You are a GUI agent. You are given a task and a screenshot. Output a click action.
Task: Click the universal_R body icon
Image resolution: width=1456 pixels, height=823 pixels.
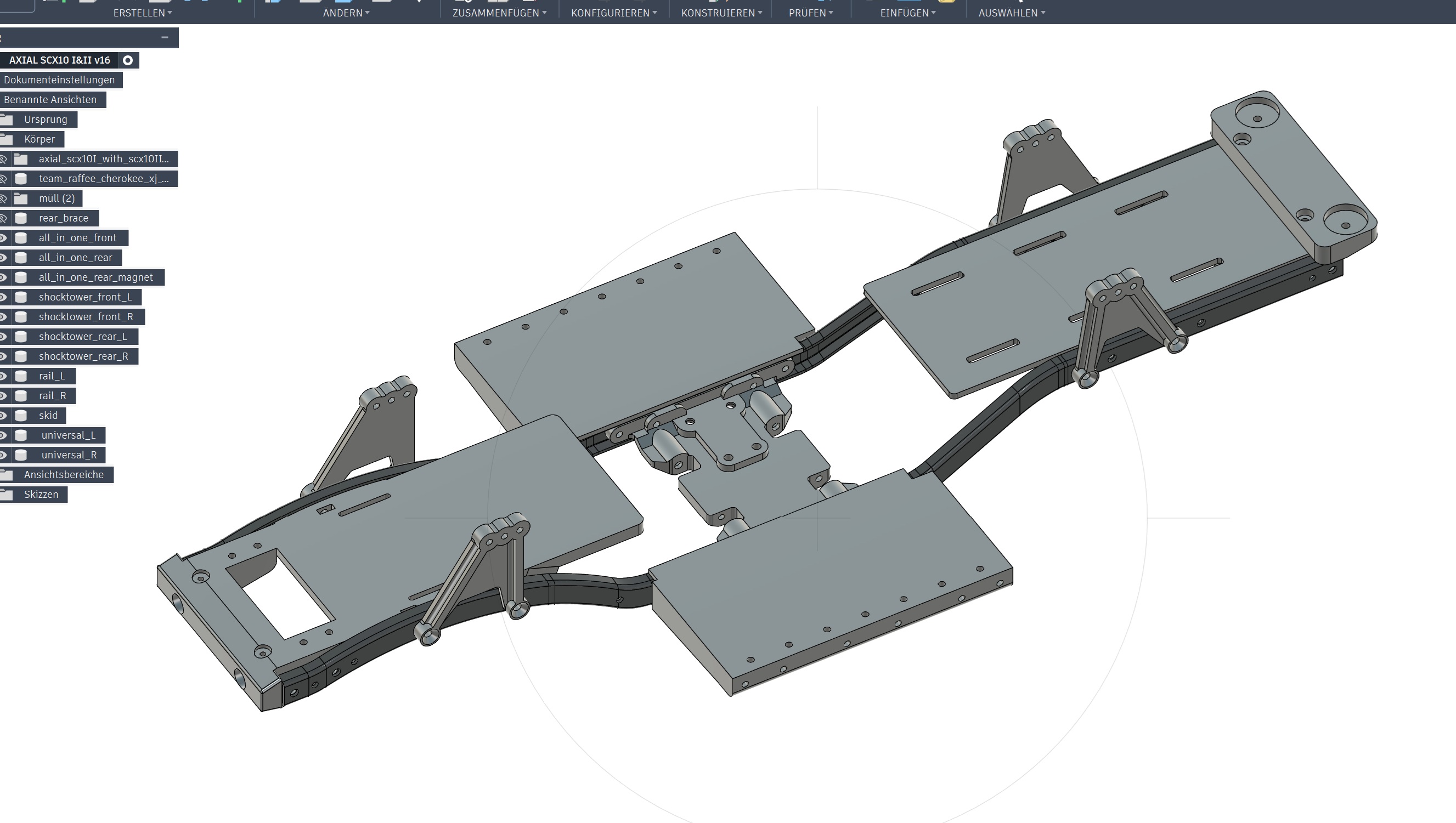(x=21, y=455)
